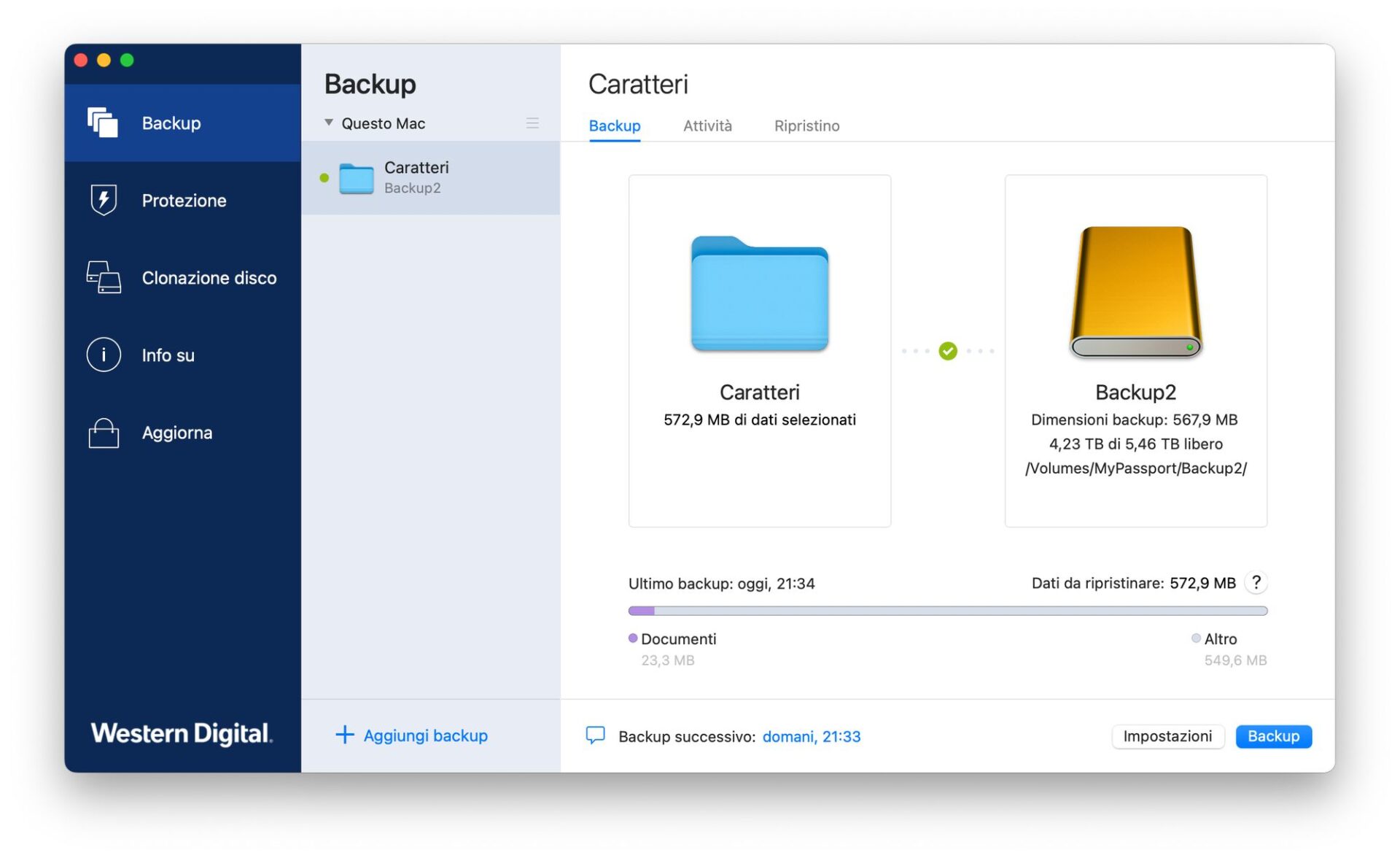Select the Caratteri backup entry in list
1400x858 pixels.
430,177
